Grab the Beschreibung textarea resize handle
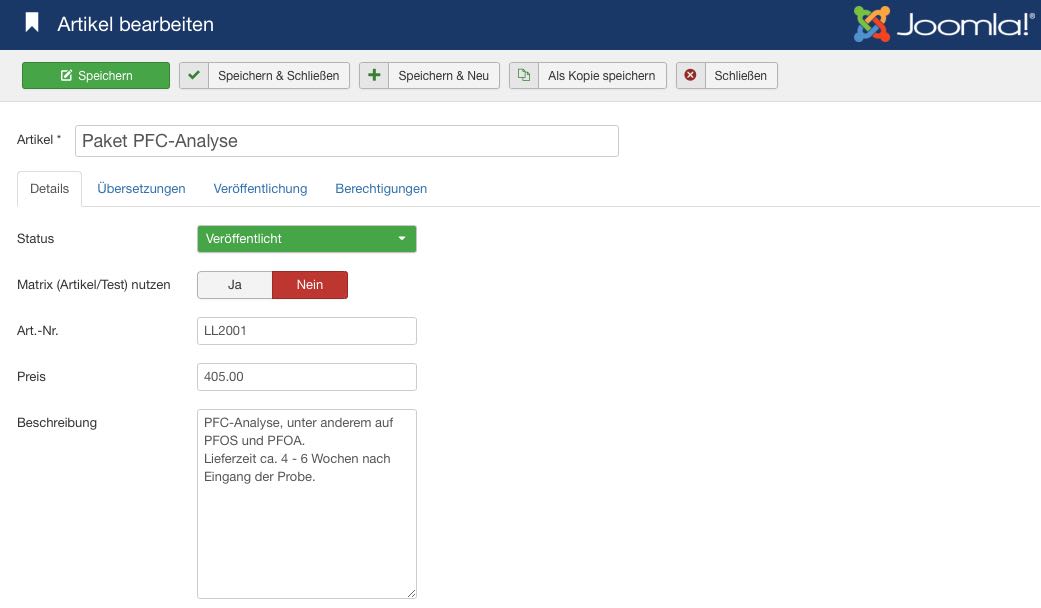This screenshot has width=1041, height=608. 411,592
